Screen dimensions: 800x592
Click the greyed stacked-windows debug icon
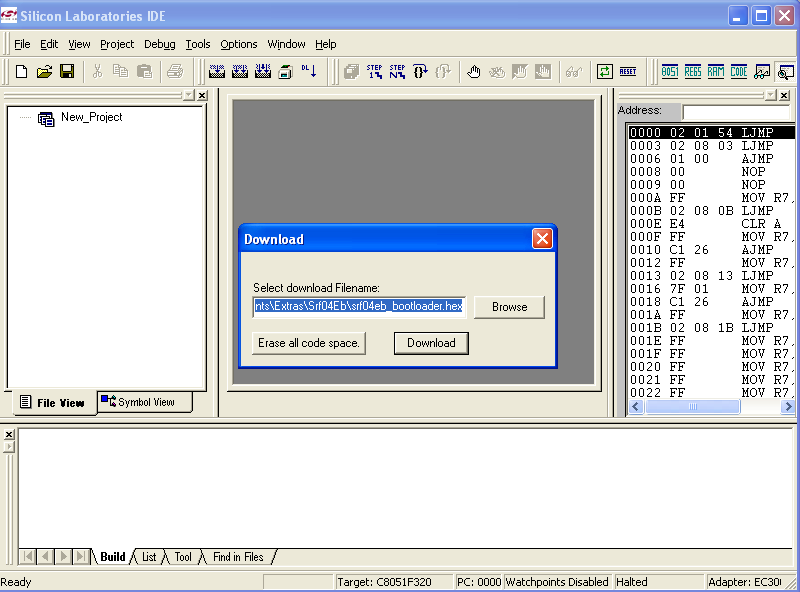click(352, 71)
